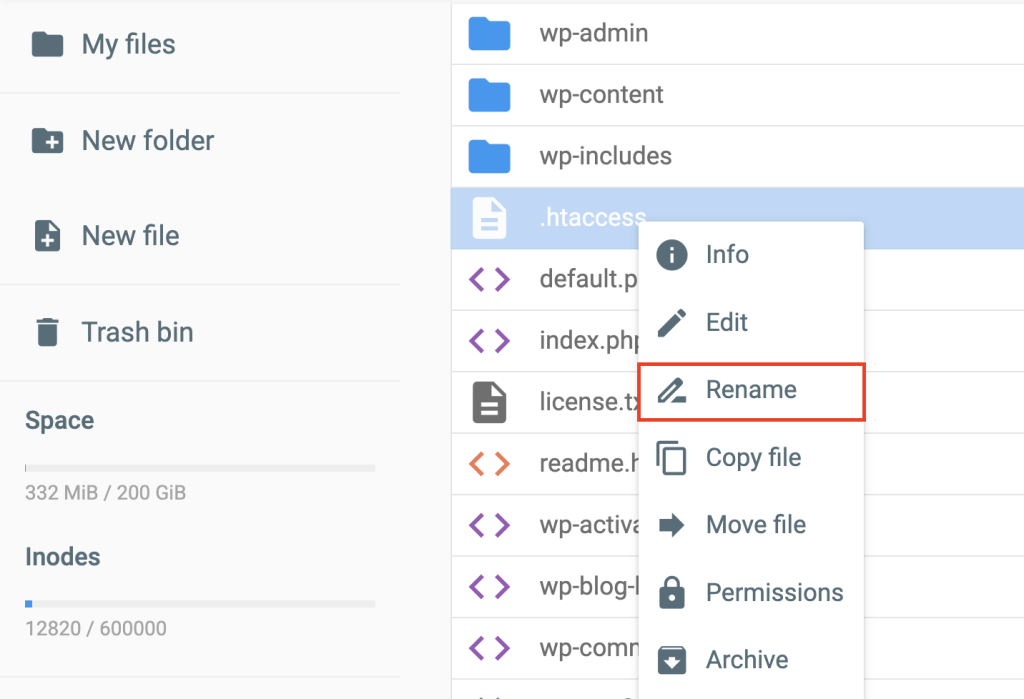The height and width of the screenshot is (699, 1024).
Task: Choose Copy file in the context menu
Action: pyautogui.click(x=753, y=457)
